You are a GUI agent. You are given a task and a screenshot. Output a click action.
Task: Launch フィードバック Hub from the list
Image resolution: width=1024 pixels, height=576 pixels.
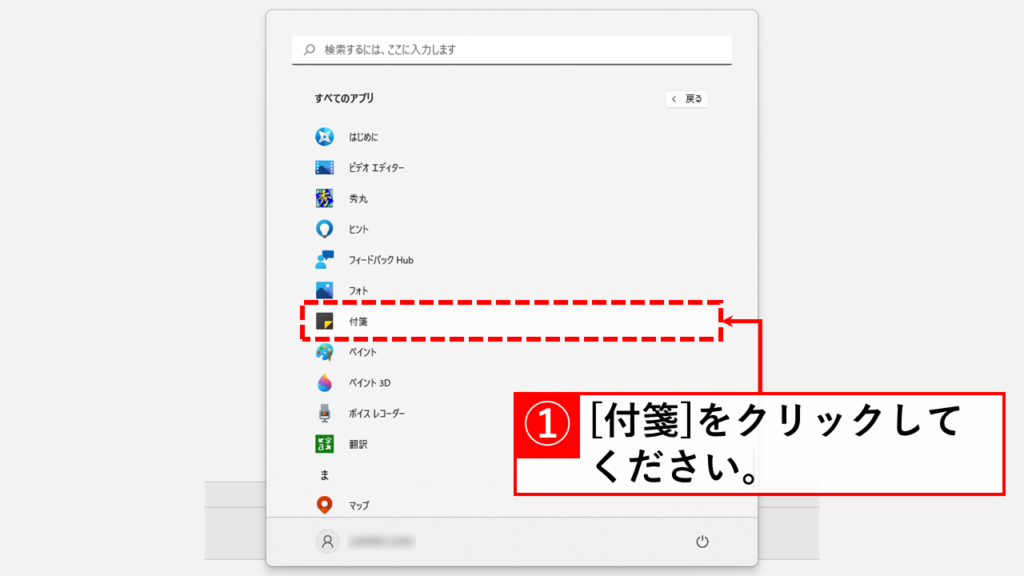click(x=380, y=260)
